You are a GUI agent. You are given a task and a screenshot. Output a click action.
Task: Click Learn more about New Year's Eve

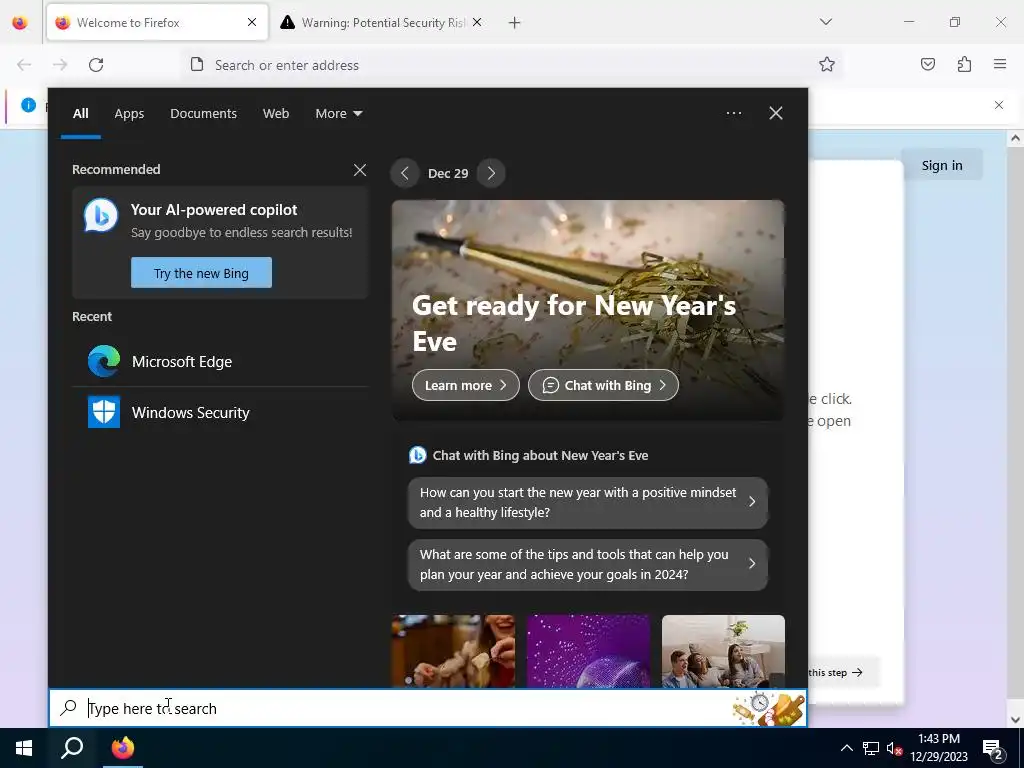[466, 385]
